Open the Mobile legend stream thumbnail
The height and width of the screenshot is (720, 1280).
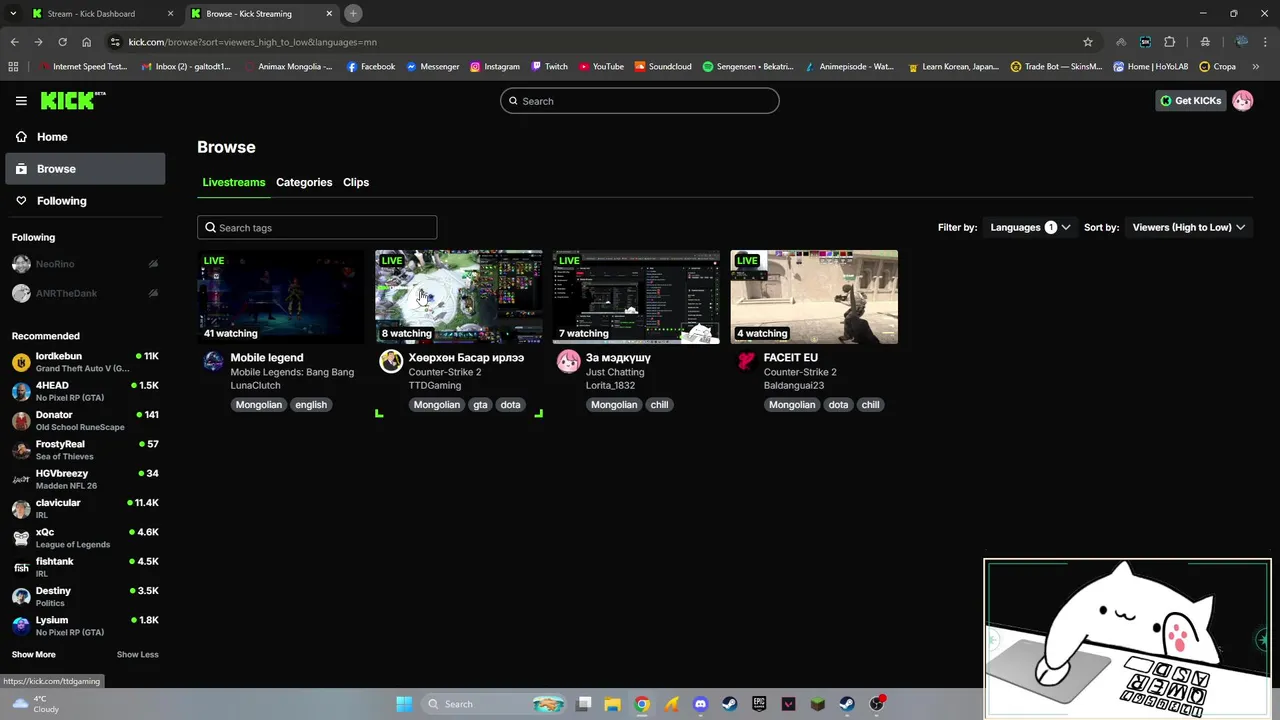(x=281, y=297)
